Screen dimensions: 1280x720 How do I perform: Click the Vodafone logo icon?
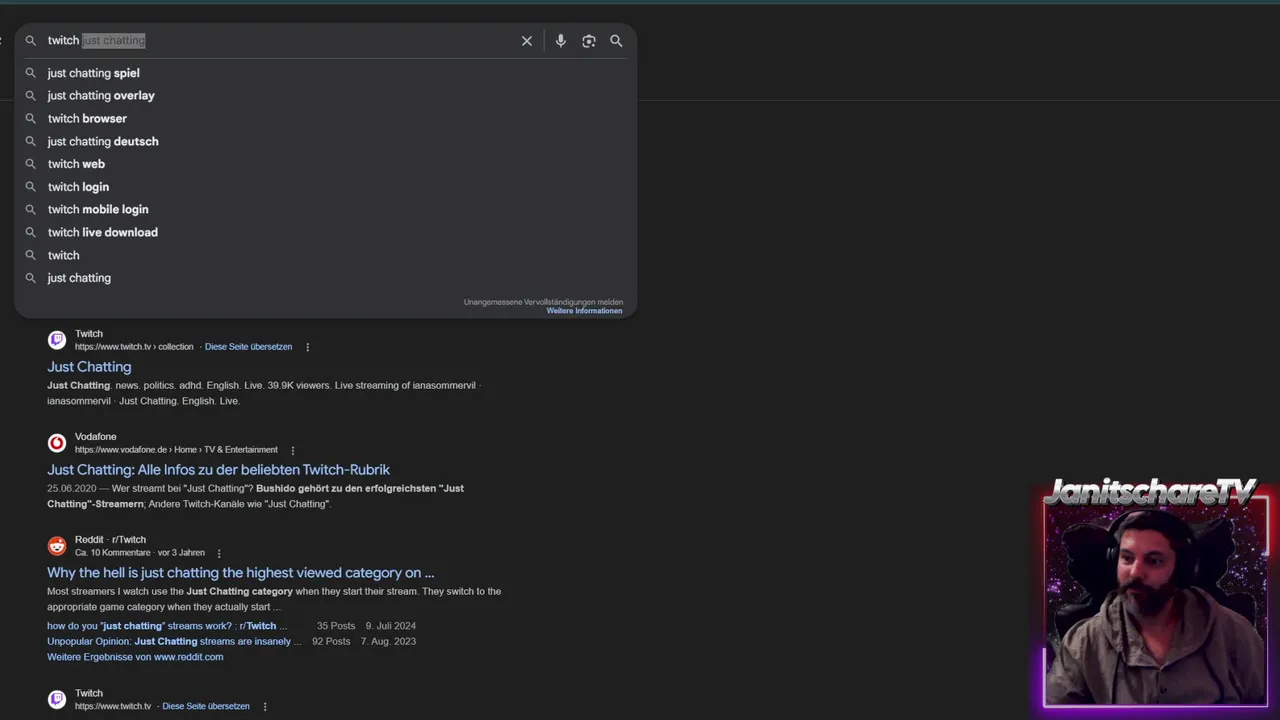(57, 443)
